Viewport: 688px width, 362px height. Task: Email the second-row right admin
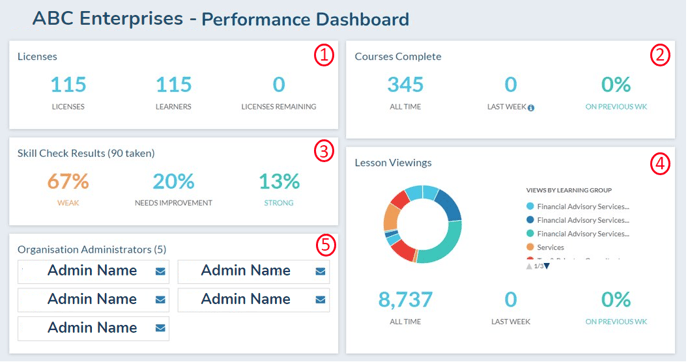pos(320,300)
